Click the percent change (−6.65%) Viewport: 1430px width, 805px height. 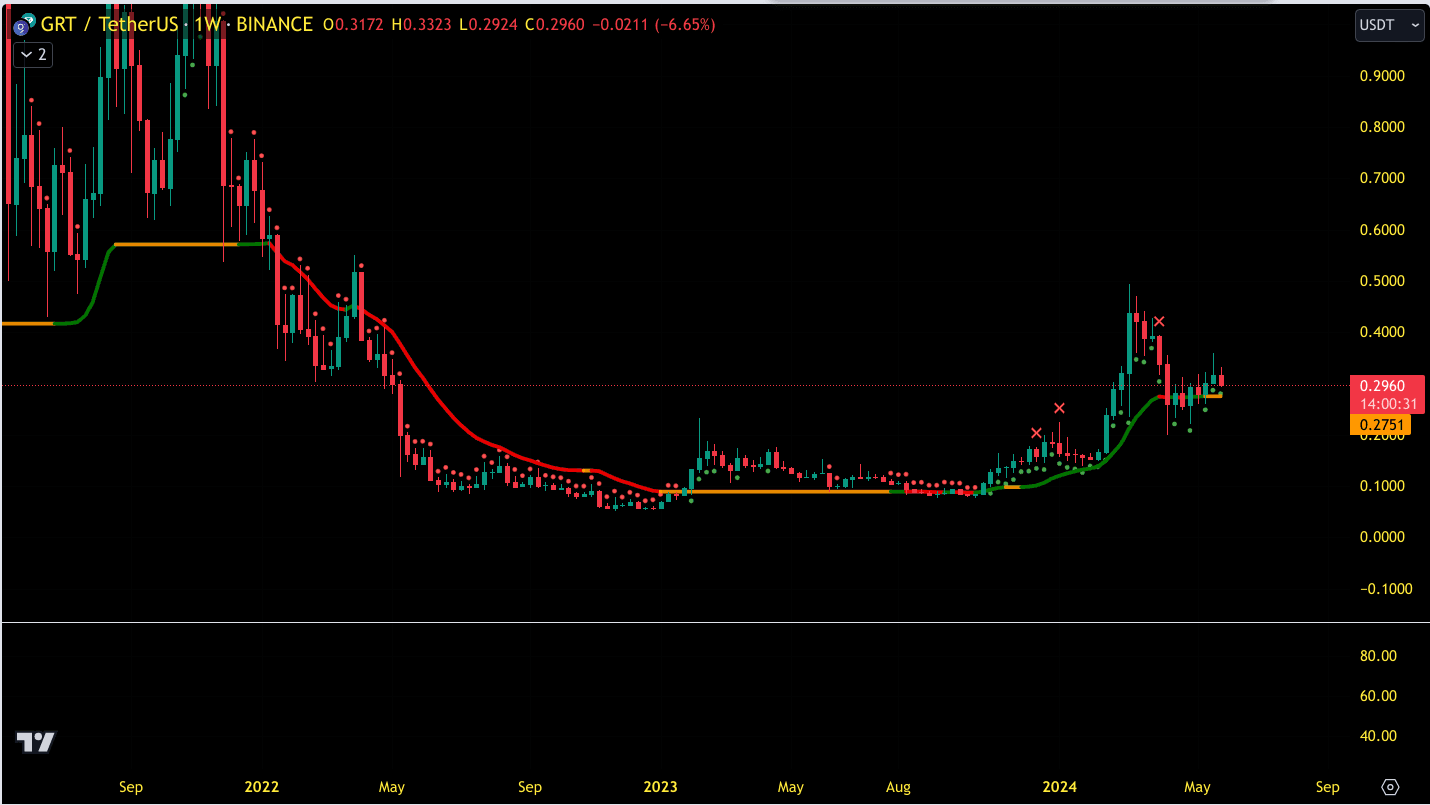pyautogui.click(x=685, y=25)
